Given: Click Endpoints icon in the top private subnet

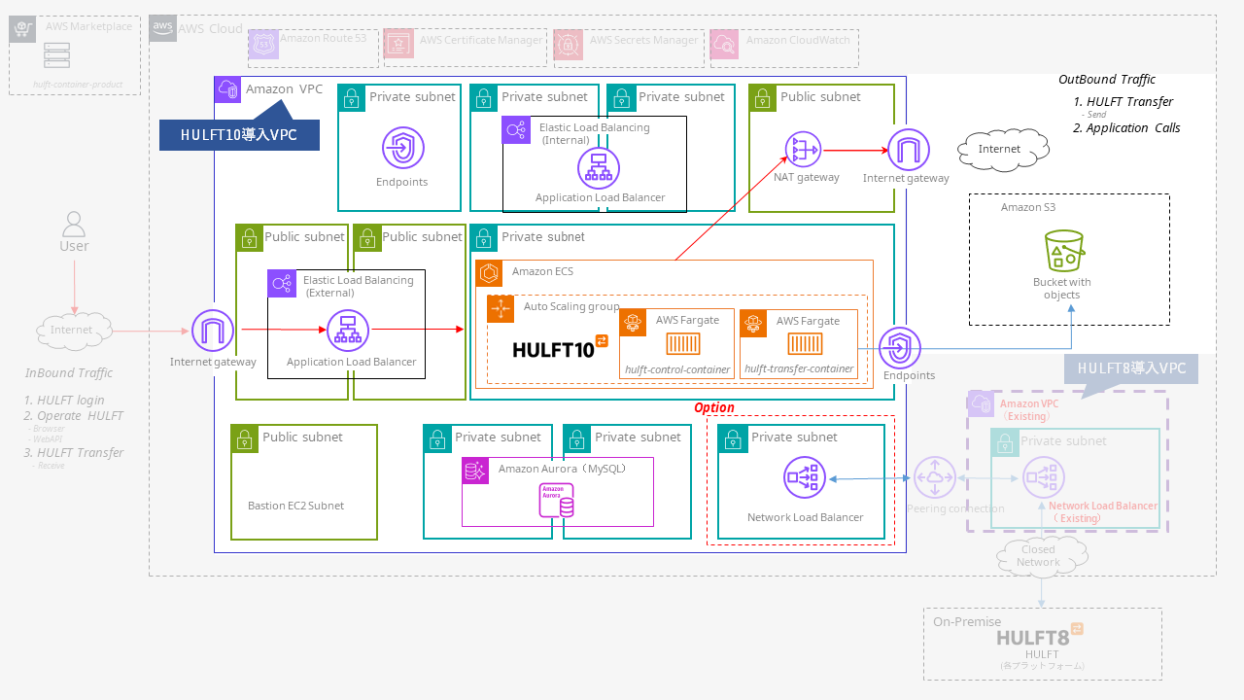Looking at the screenshot, I should 403,148.
